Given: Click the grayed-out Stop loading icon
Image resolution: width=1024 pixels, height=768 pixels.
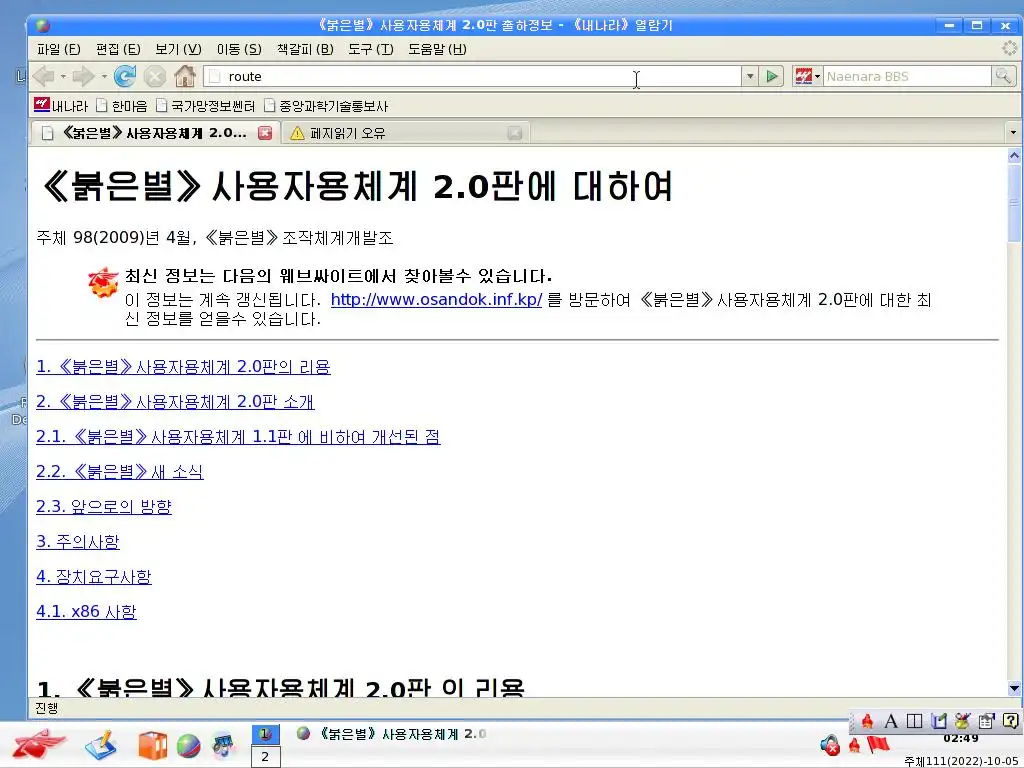Looking at the screenshot, I should tap(155, 76).
